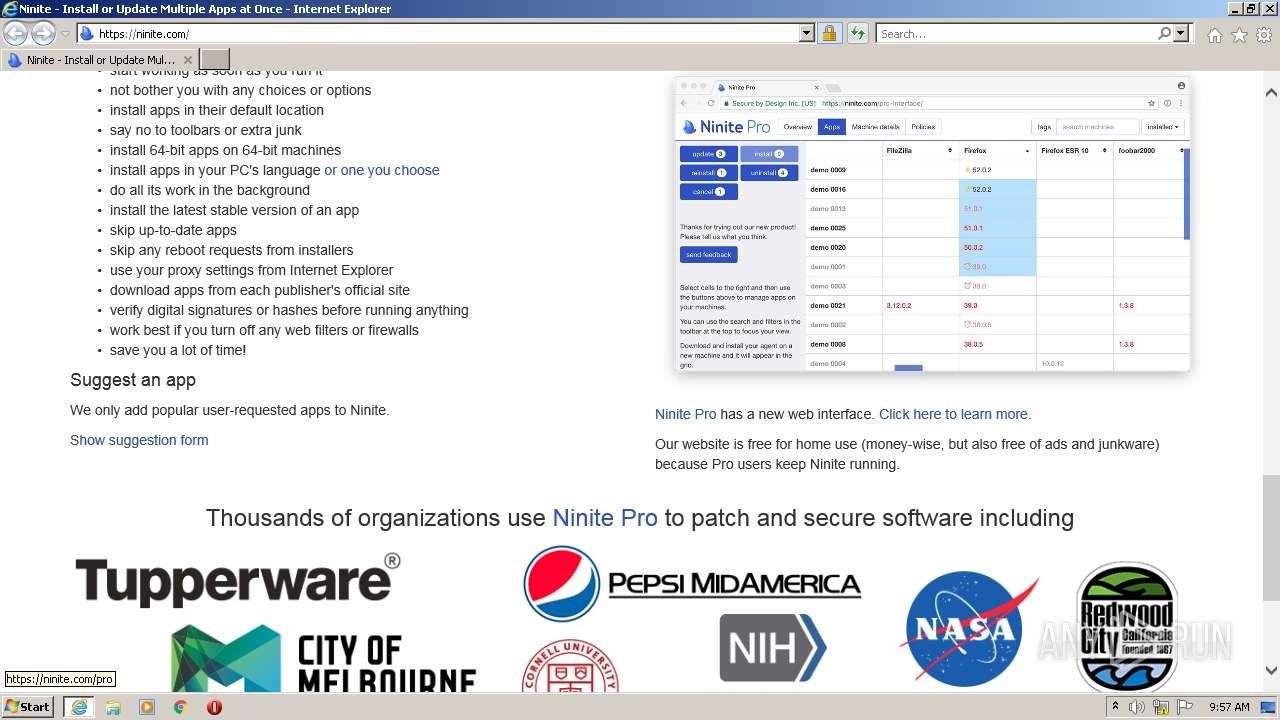Click the NIH logo
The height and width of the screenshot is (720, 1280).
pos(773,648)
